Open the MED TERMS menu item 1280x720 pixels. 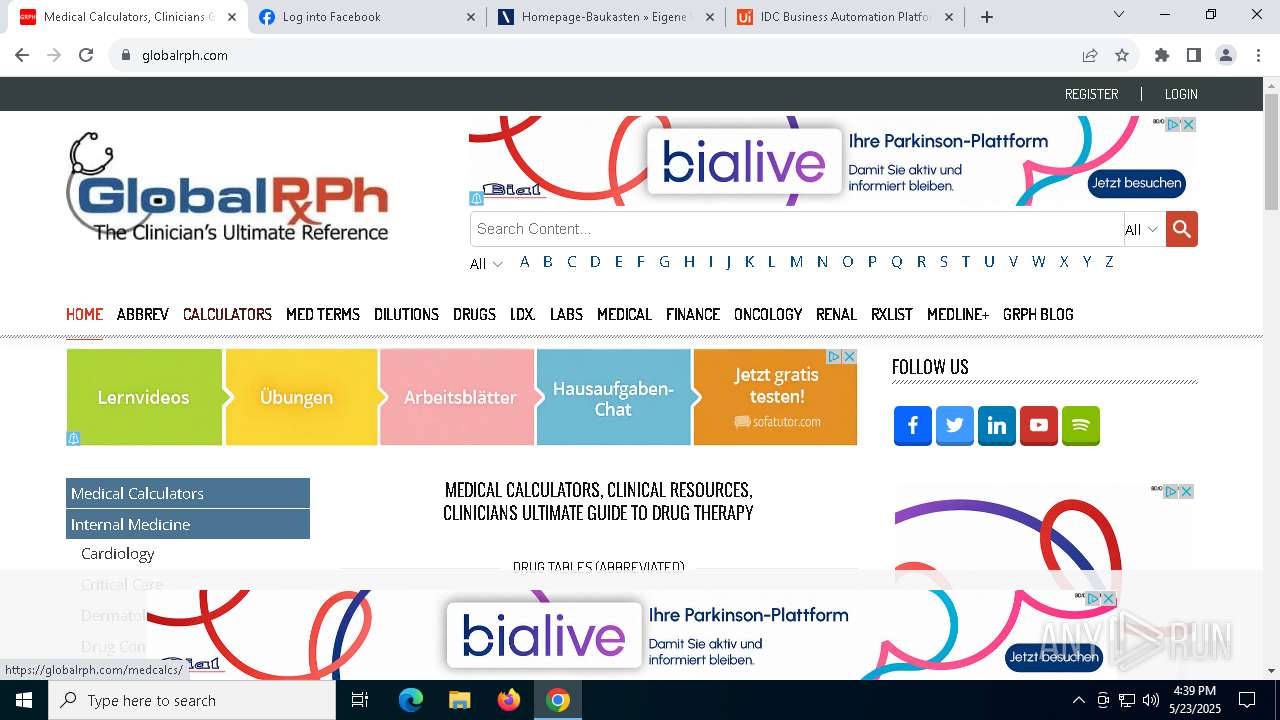[x=323, y=314]
